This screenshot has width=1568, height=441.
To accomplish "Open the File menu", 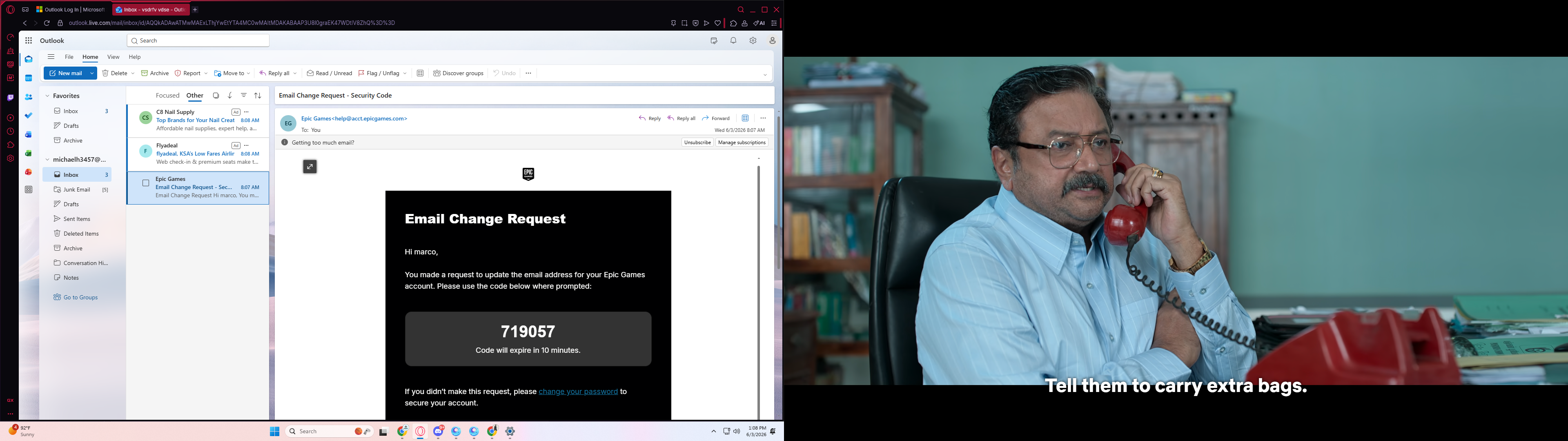I will 69,57.
